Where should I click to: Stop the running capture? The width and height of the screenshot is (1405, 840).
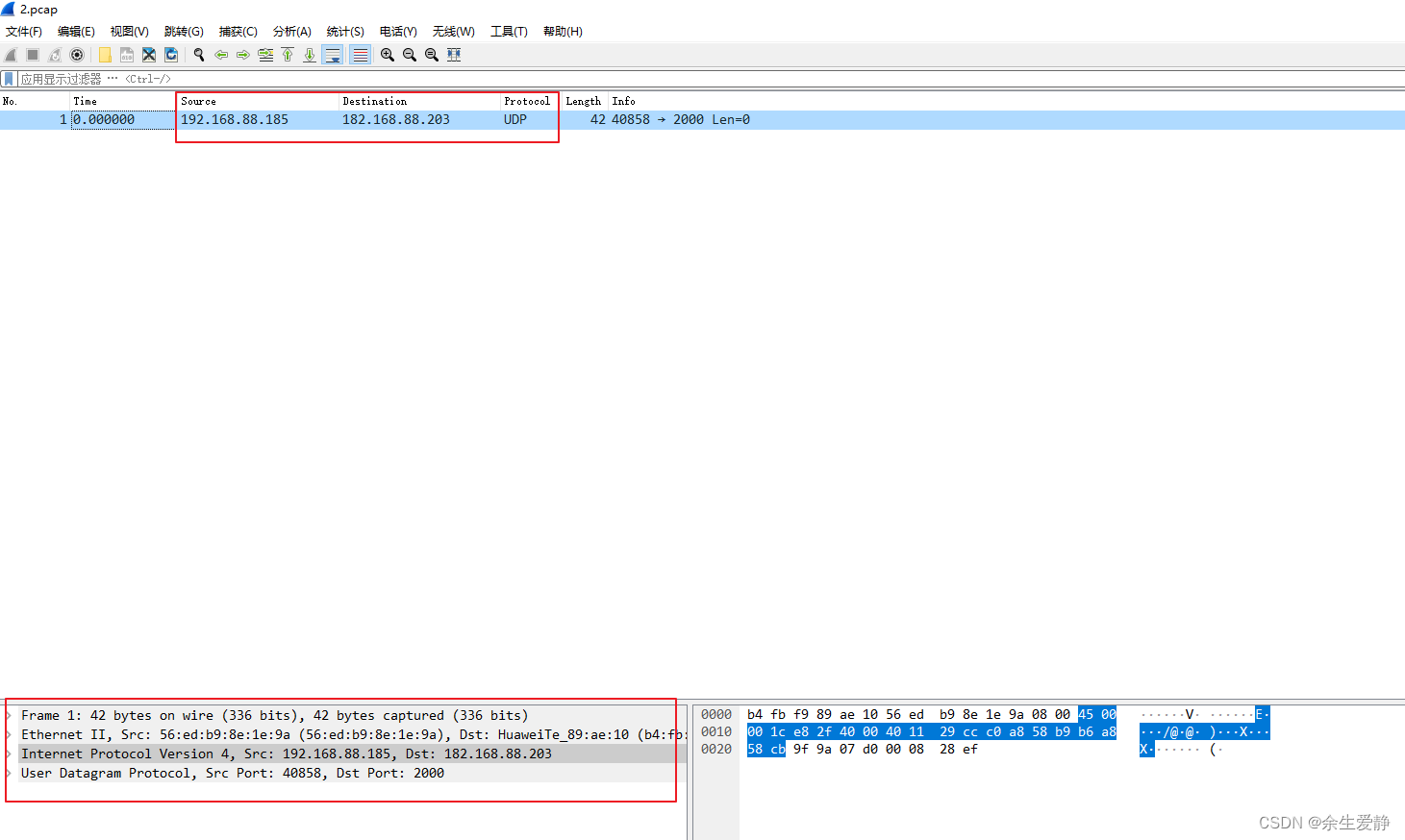pyautogui.click(x=33, y=55)
